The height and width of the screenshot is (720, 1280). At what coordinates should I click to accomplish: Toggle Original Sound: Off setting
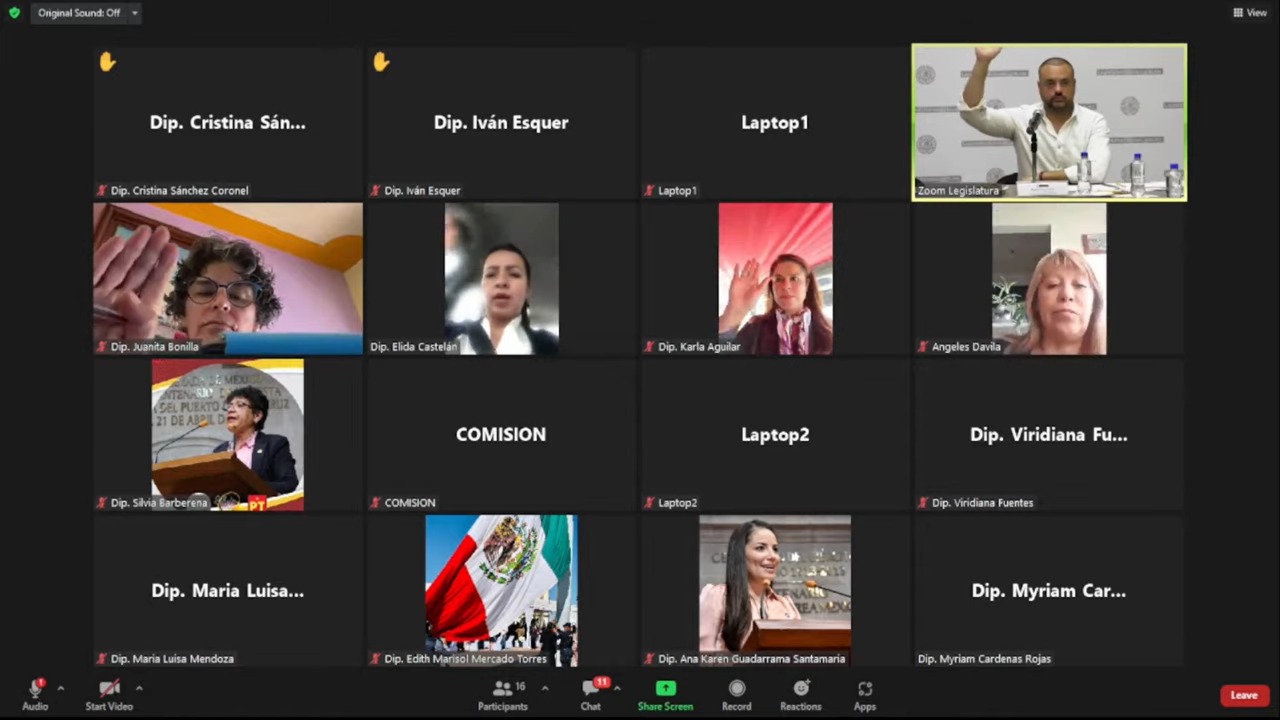(79, 13)
